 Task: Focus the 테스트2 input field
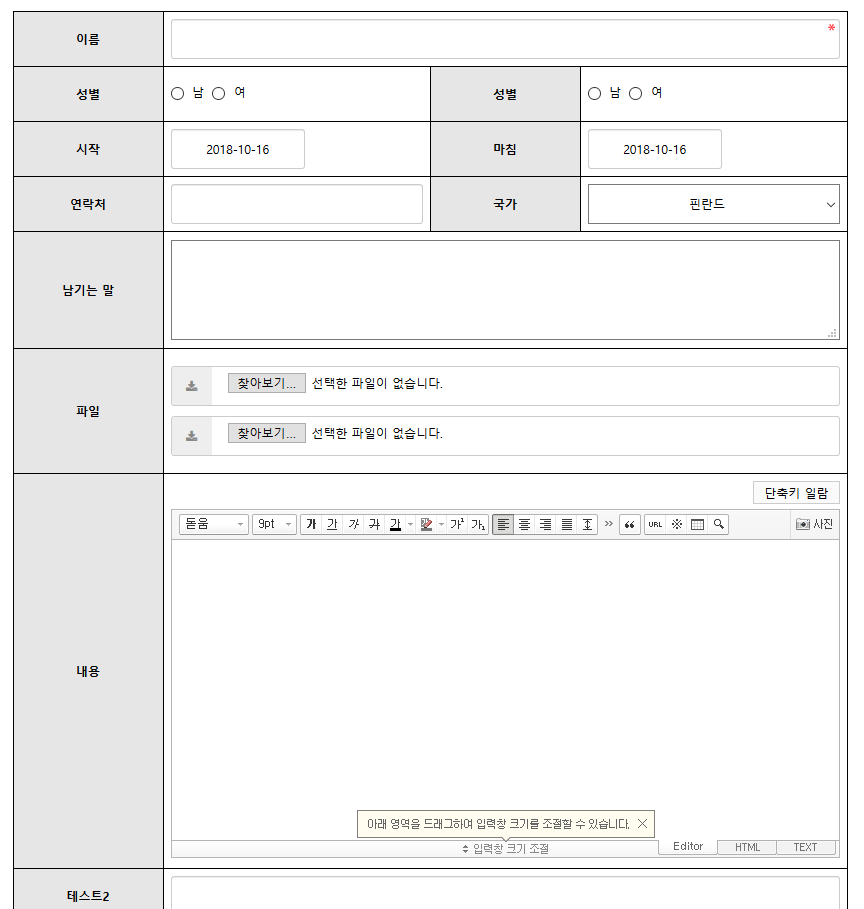click(505, 893)
